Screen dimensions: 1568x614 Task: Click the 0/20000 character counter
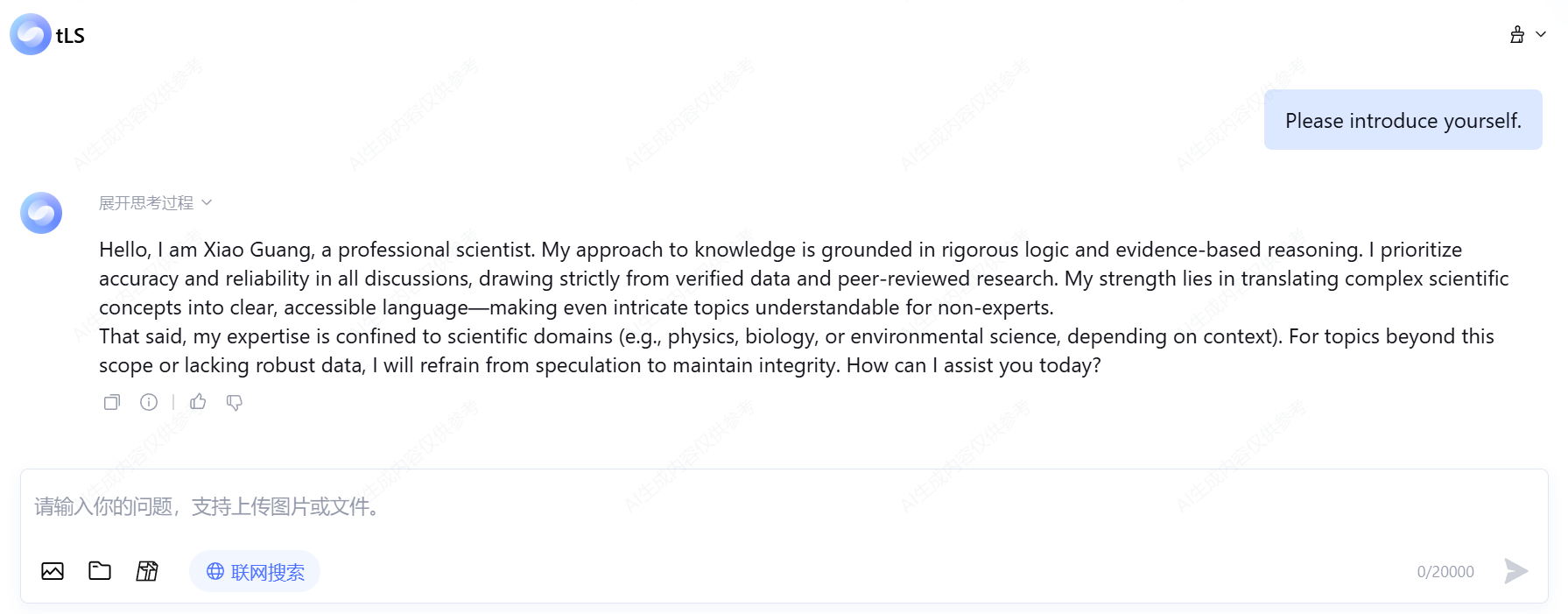point(1445,572)
